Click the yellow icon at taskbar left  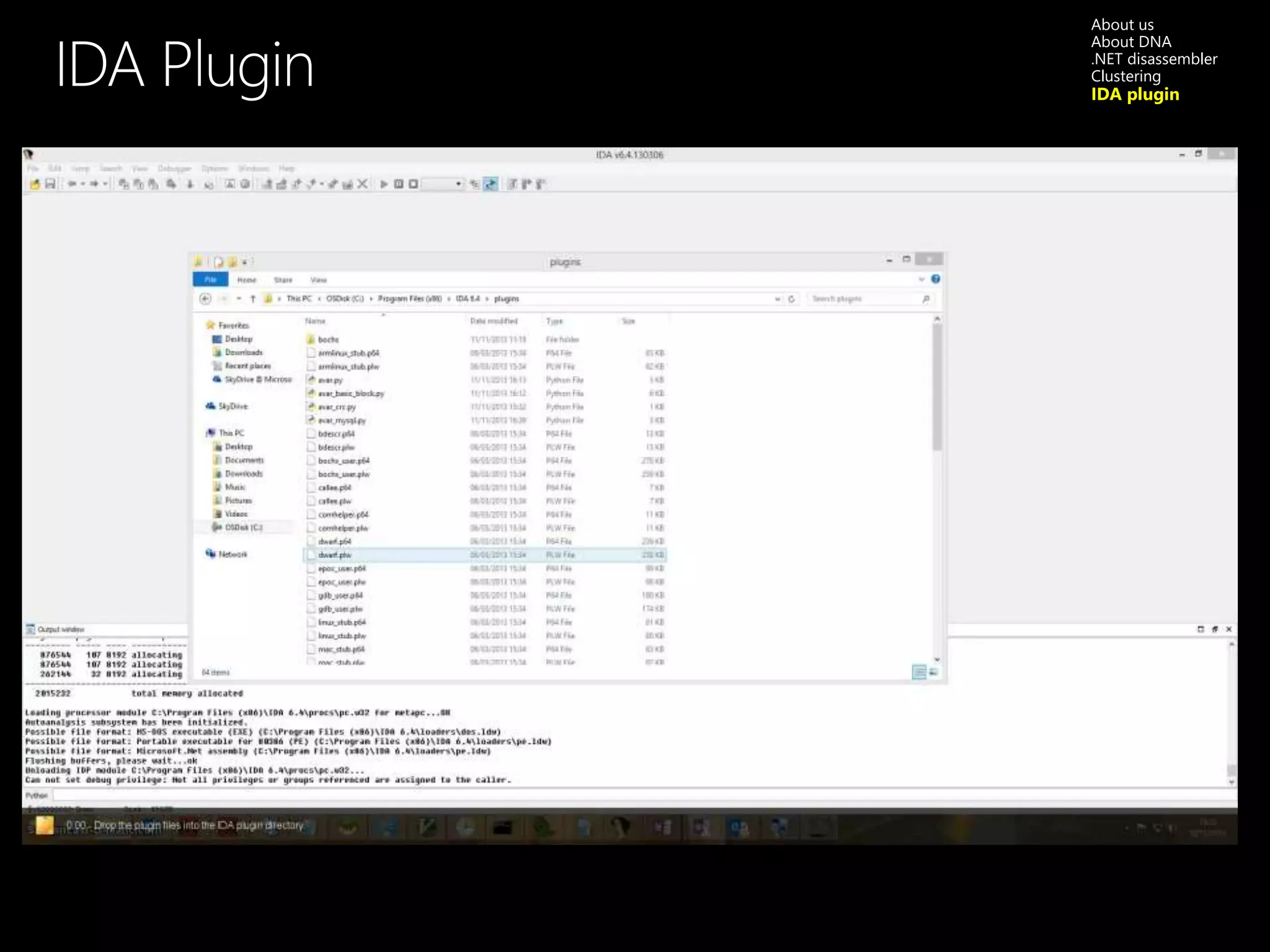45,825
